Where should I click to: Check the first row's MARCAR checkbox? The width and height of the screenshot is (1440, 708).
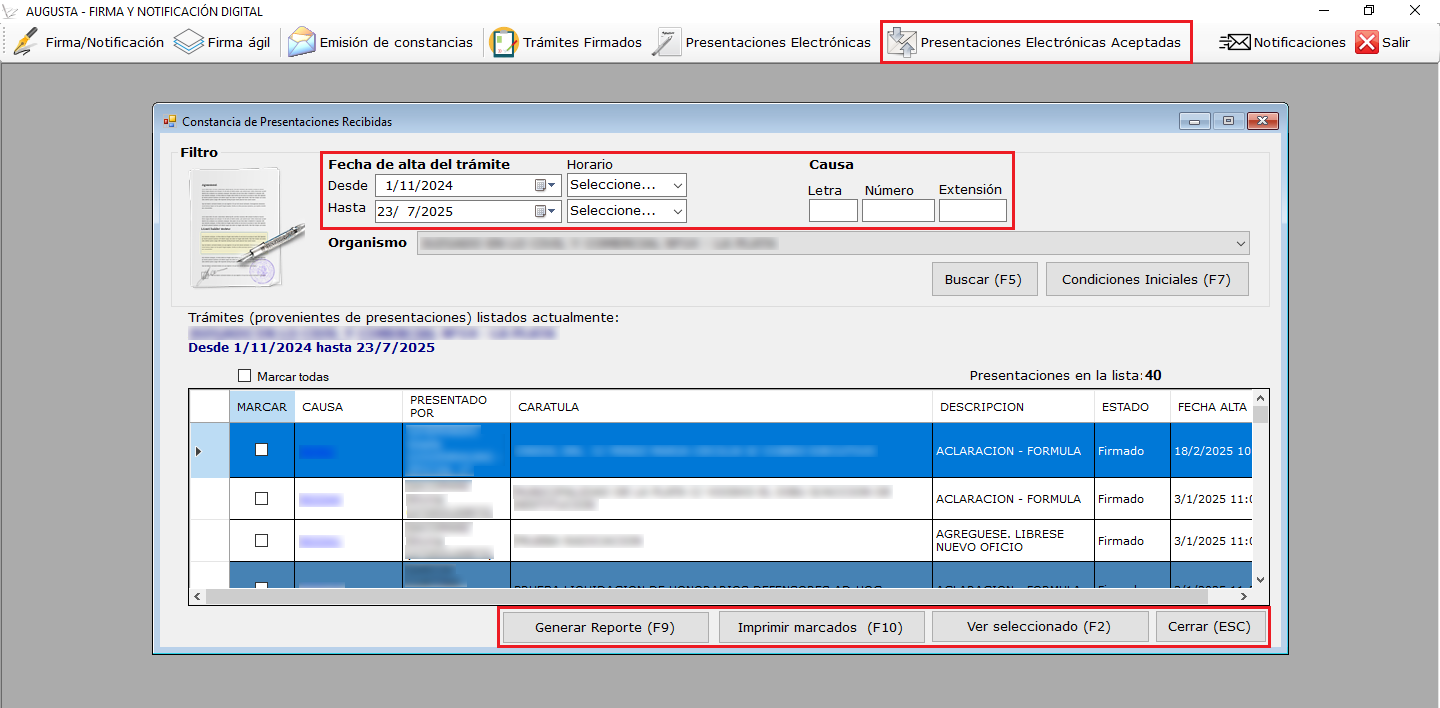click(262, 450)
